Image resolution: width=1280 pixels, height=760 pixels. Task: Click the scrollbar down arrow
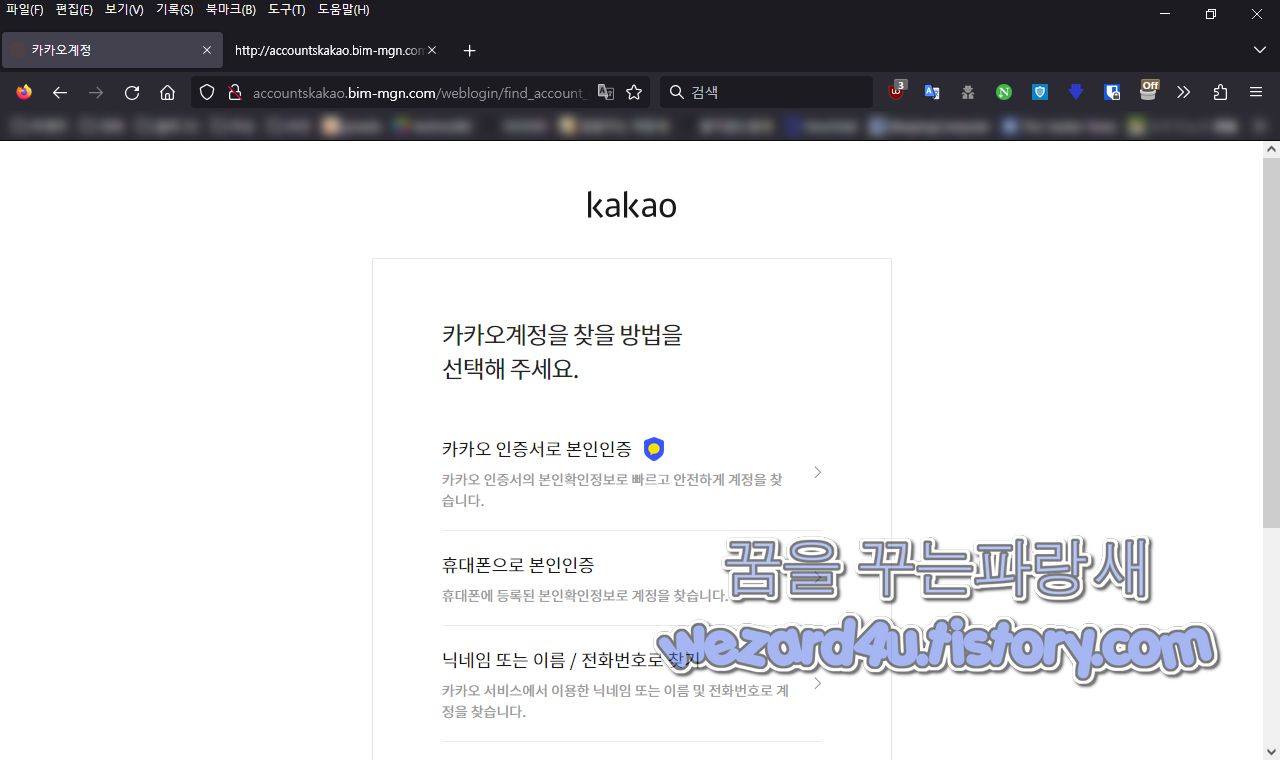1271,750
